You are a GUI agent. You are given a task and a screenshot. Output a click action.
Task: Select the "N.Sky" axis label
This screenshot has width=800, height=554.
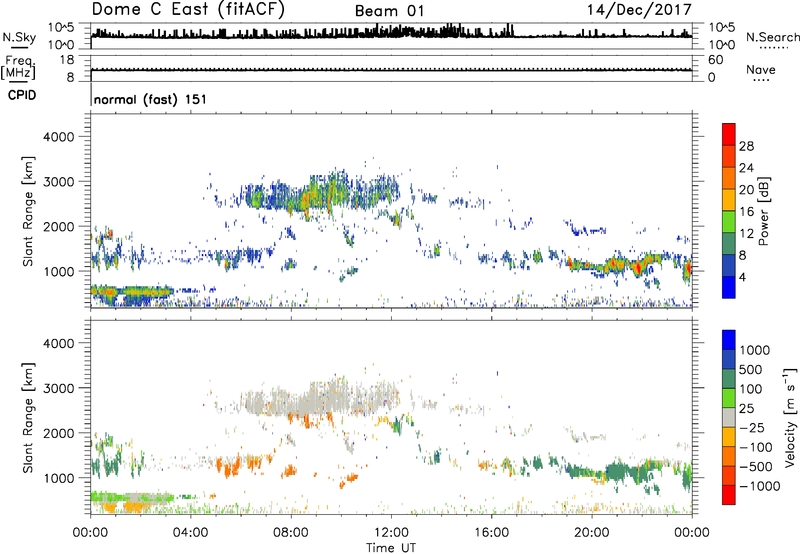pyautogui.click(x=19, y=37)
